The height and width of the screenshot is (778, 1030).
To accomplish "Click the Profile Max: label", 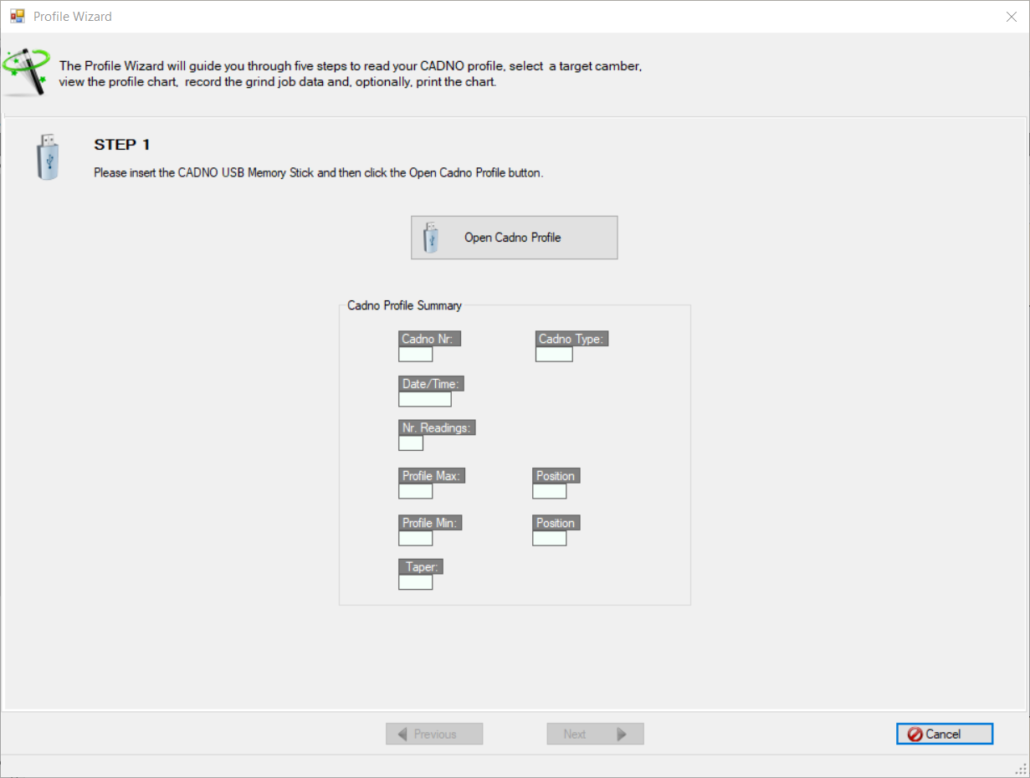I will click(432, 475).
